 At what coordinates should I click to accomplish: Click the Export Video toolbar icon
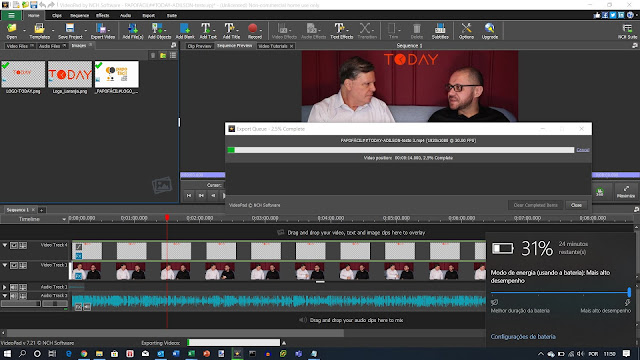101,28
